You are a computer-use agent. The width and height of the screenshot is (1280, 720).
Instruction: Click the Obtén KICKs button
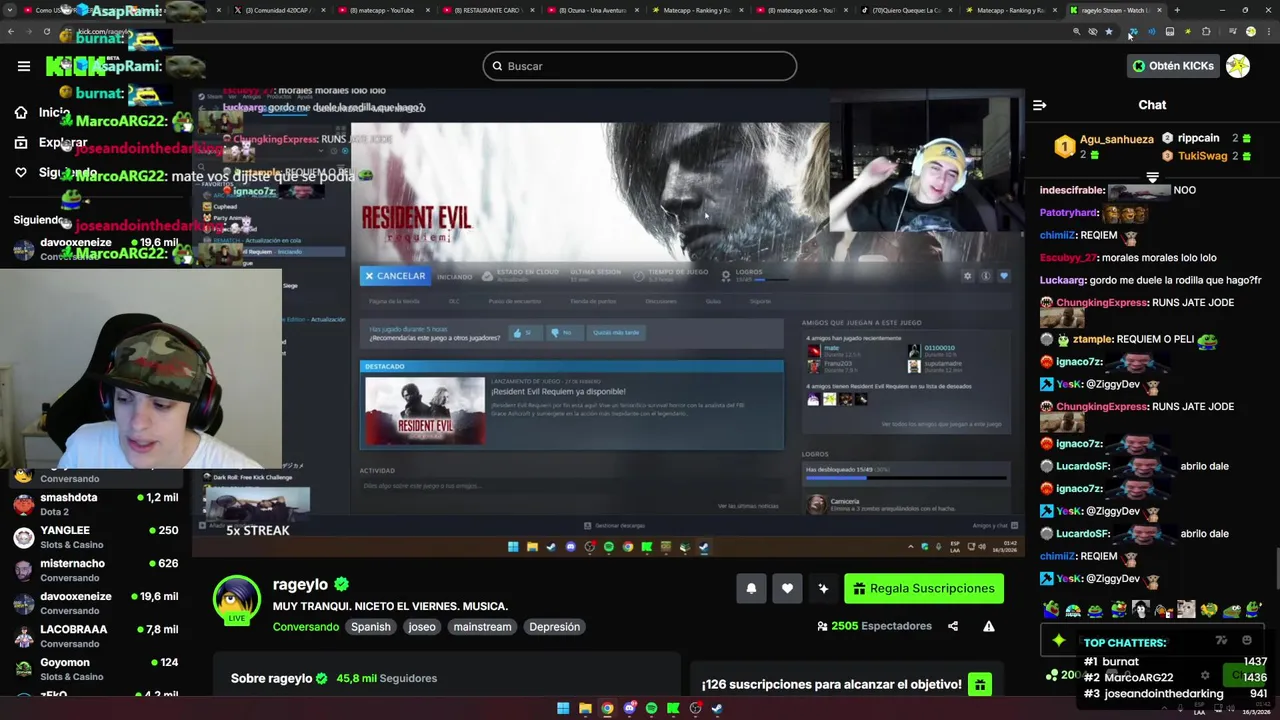pyautogui.click(x=1173, y=66)
